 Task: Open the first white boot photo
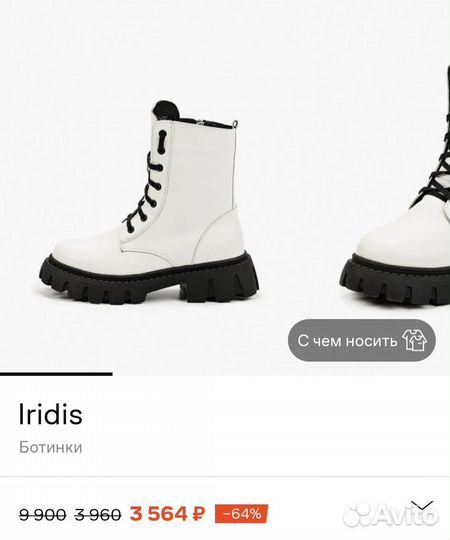pos(149,202)
